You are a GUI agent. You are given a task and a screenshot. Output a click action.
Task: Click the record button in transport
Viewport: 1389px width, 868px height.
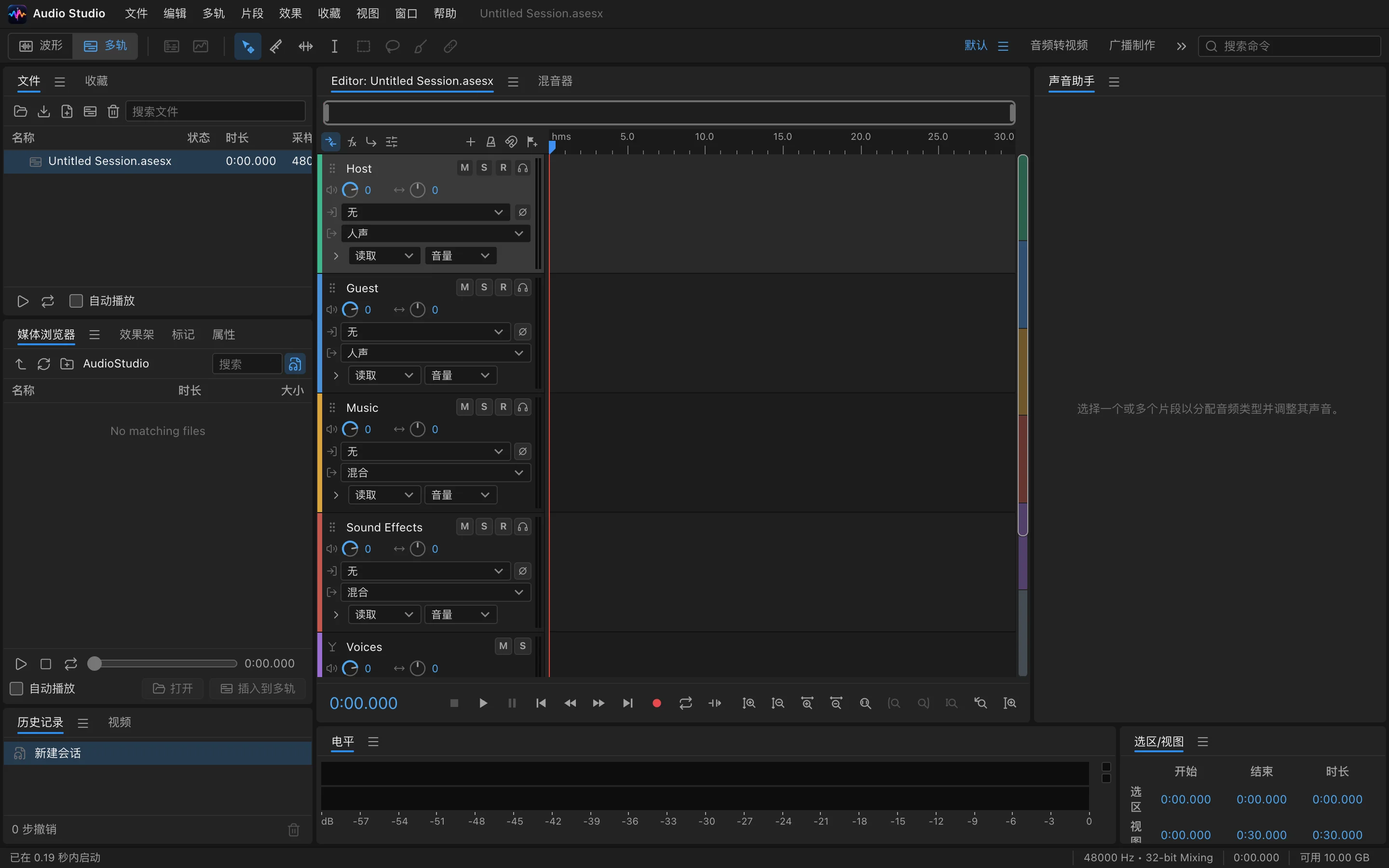(656, 703)
